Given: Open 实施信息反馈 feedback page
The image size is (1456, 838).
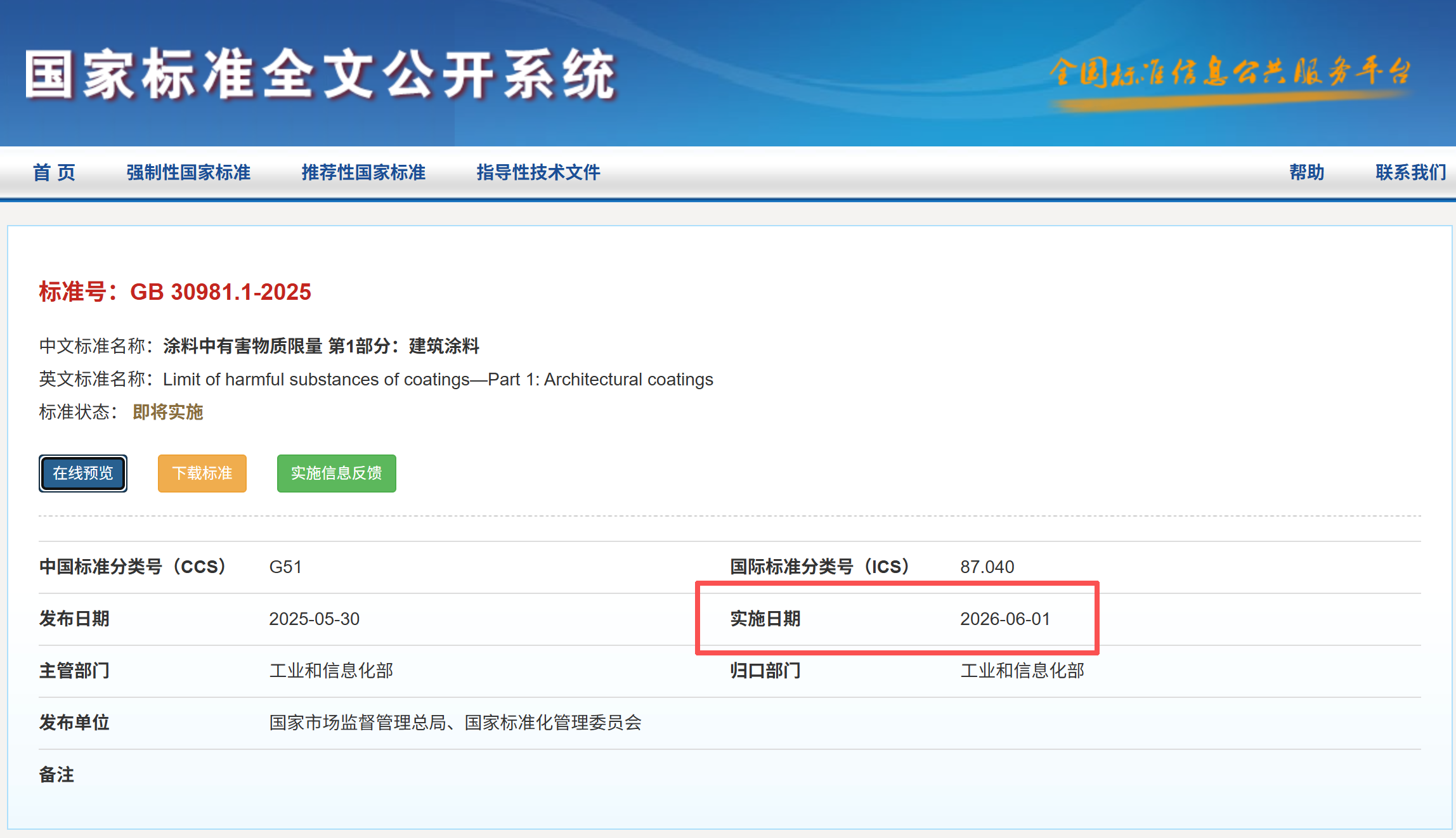Looking at the screenshot, I should tap(336, 474).
